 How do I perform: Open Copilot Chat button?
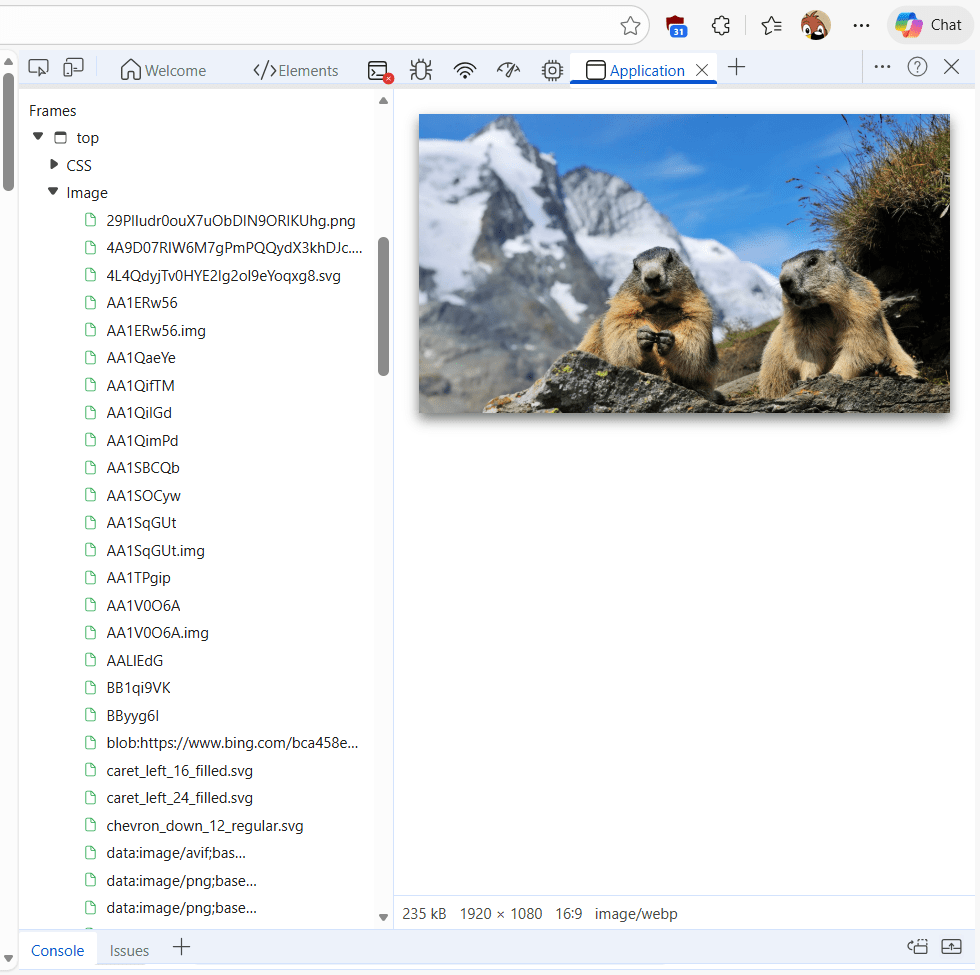[x=929, y=25]
